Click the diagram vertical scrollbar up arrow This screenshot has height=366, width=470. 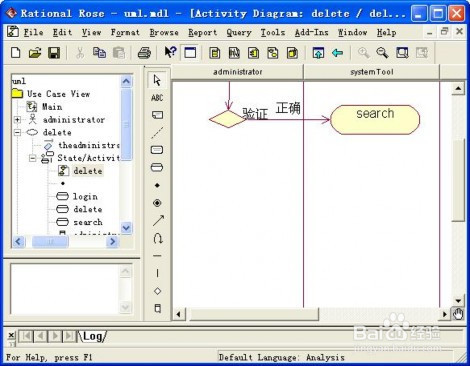tap(458, 89)
